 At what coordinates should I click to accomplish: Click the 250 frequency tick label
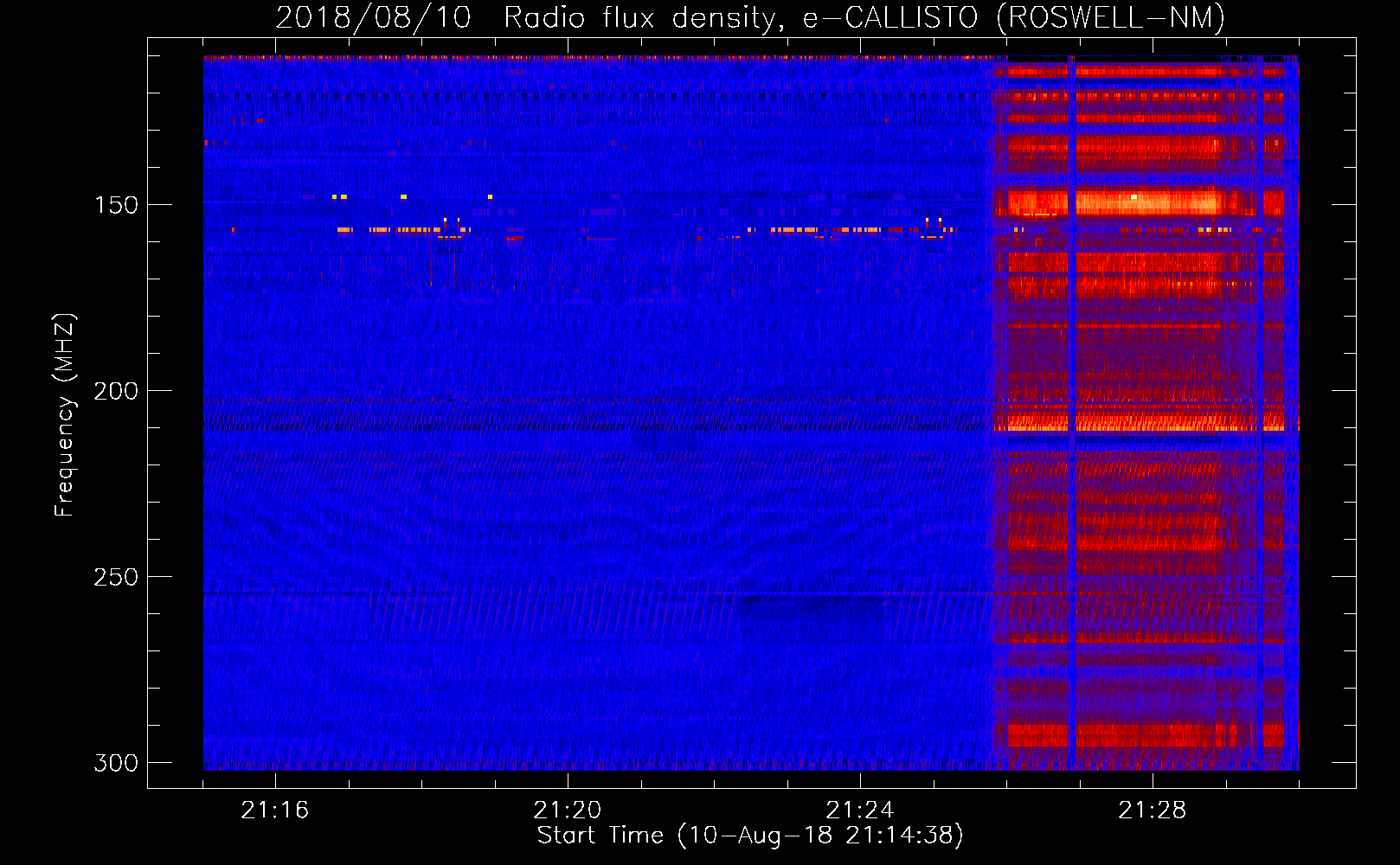116,577
